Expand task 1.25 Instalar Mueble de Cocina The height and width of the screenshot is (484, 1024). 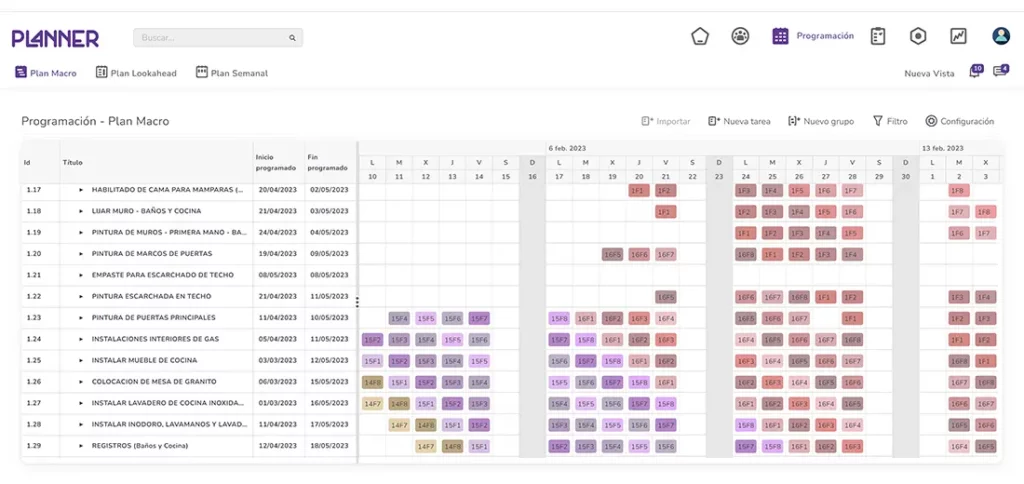pos(81,361)
